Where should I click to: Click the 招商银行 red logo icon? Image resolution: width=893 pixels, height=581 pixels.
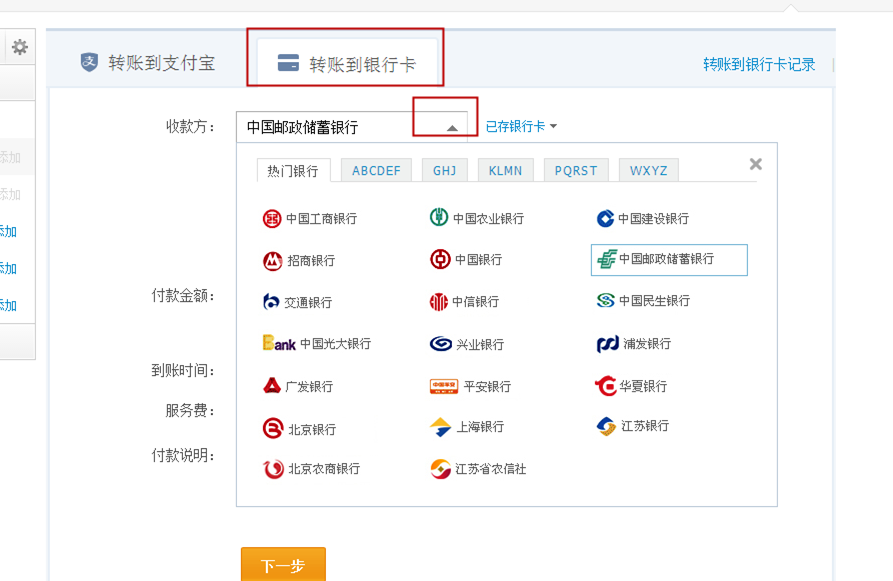[273, 261]
